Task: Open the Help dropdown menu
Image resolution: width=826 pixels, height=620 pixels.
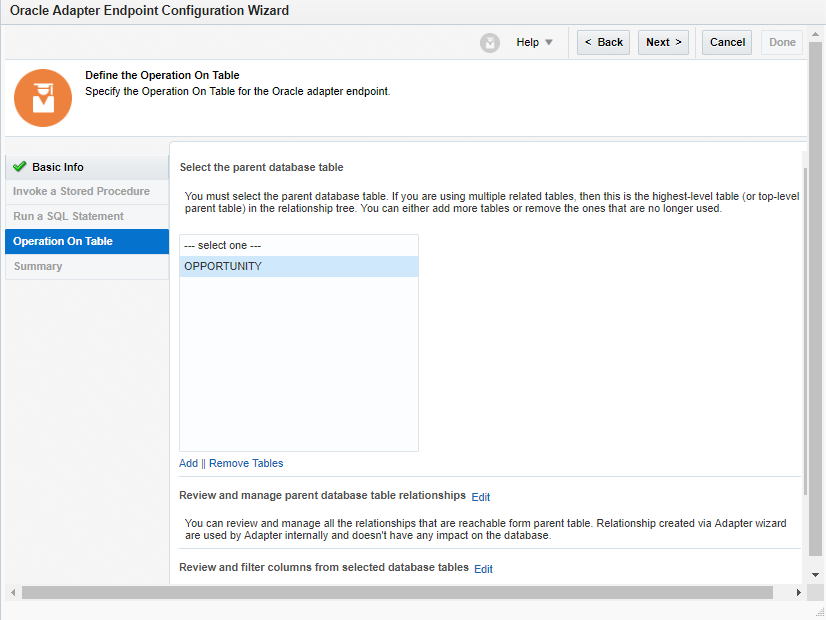Action: (x=534, y=43)
